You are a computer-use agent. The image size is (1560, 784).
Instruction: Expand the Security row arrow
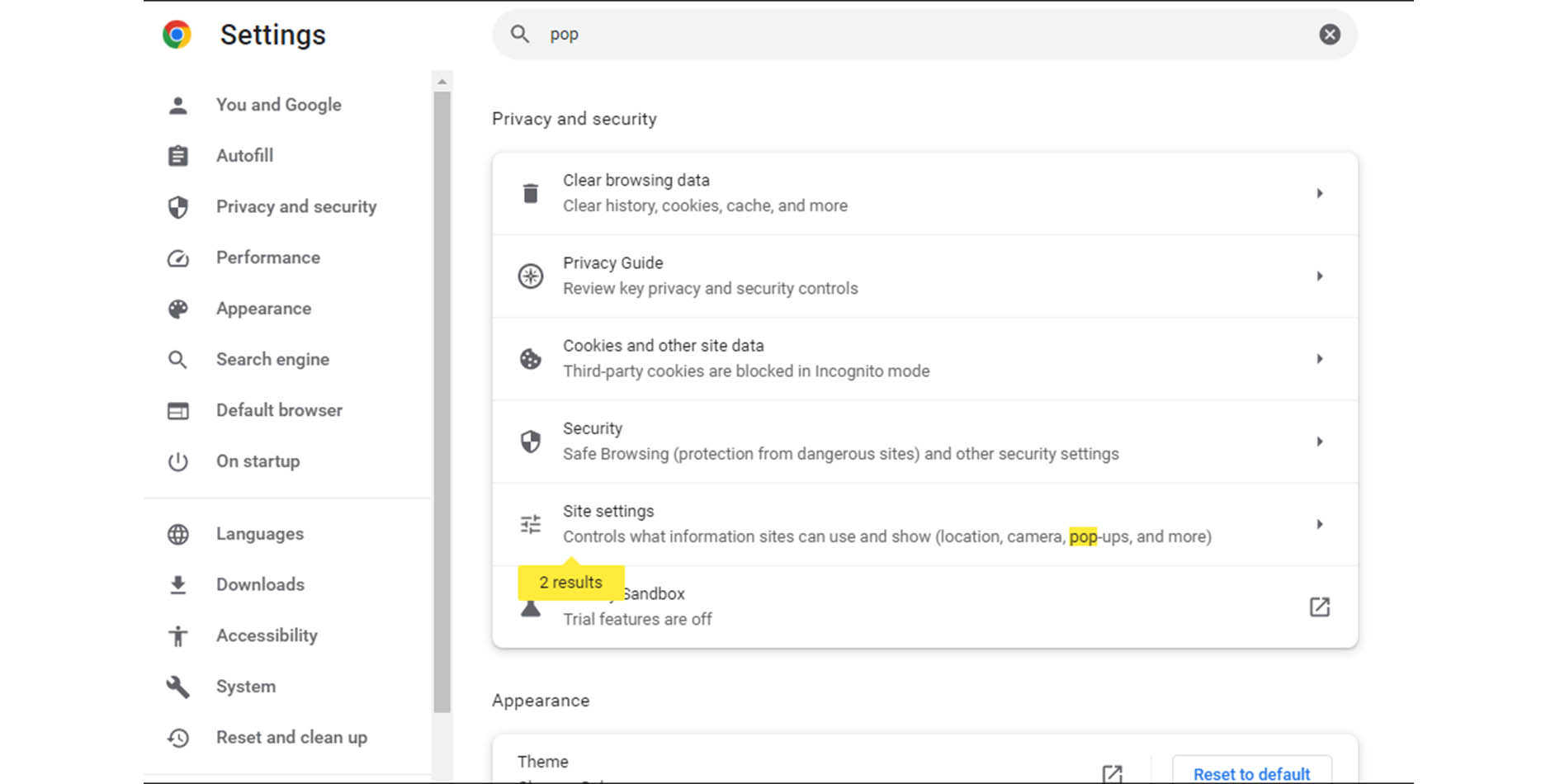[1319, 442]
